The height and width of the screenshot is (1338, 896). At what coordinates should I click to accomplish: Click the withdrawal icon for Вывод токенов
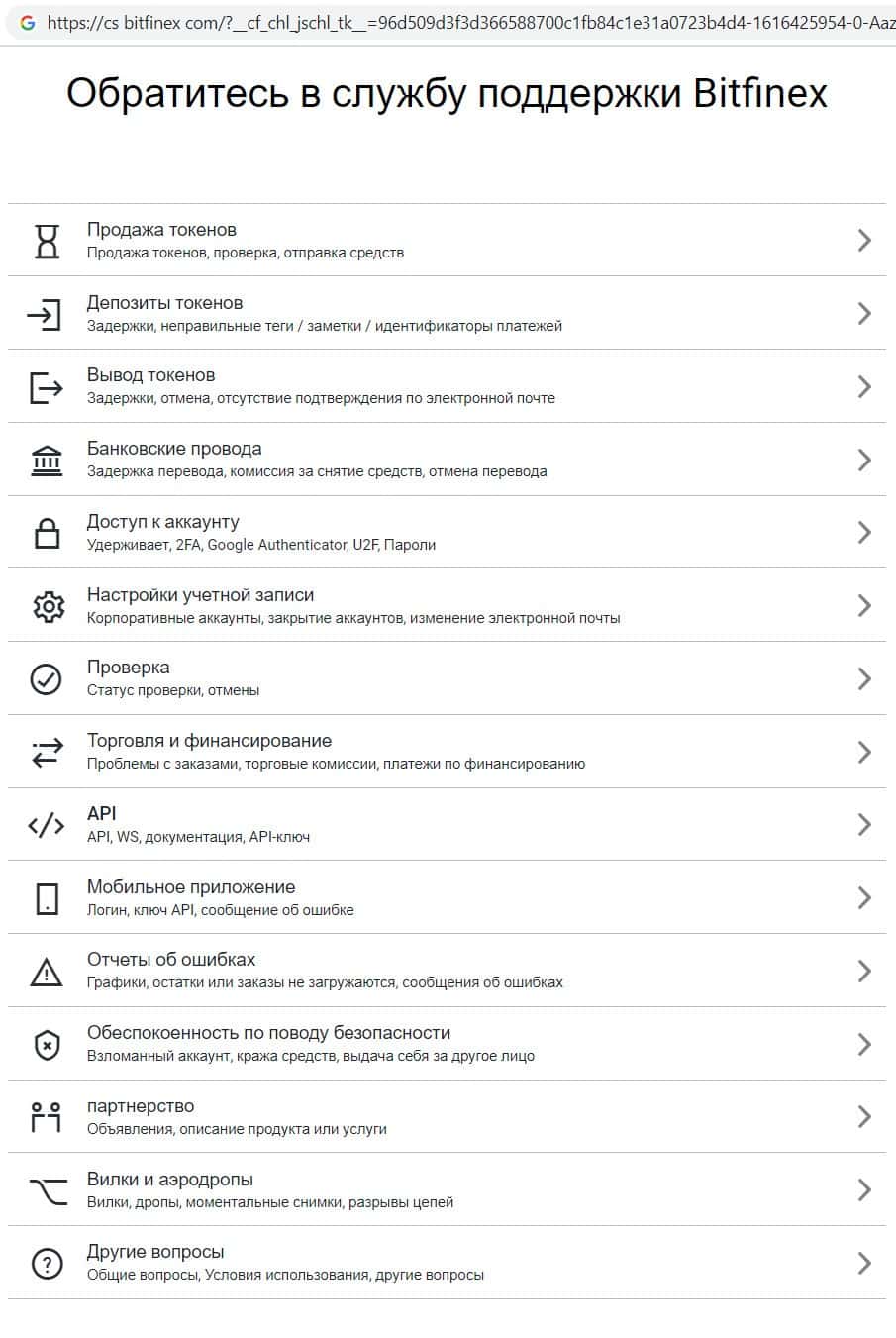46,387
